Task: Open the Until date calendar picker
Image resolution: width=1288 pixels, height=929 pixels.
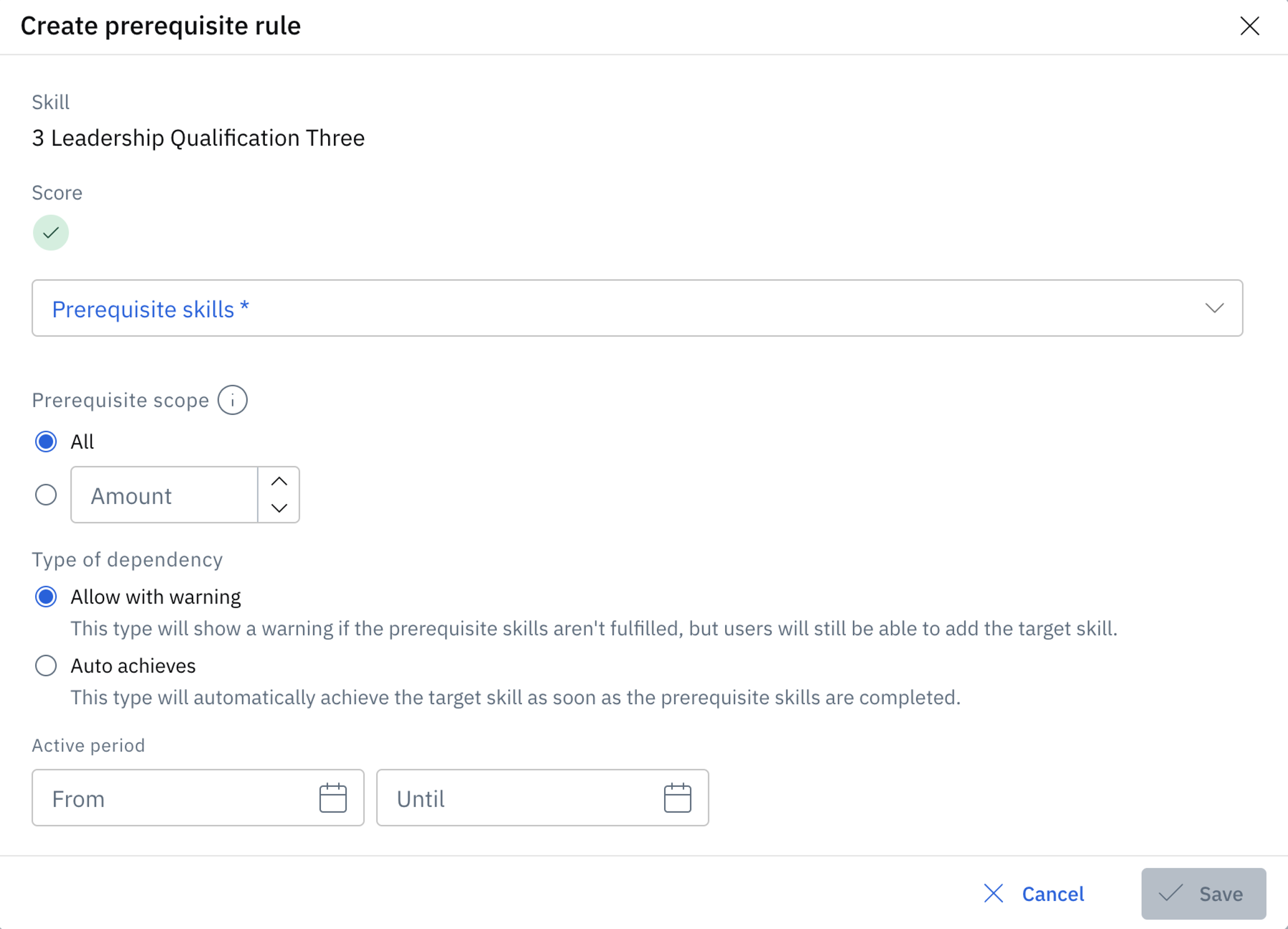Action: pyautogui.click(x=677, y=798)
